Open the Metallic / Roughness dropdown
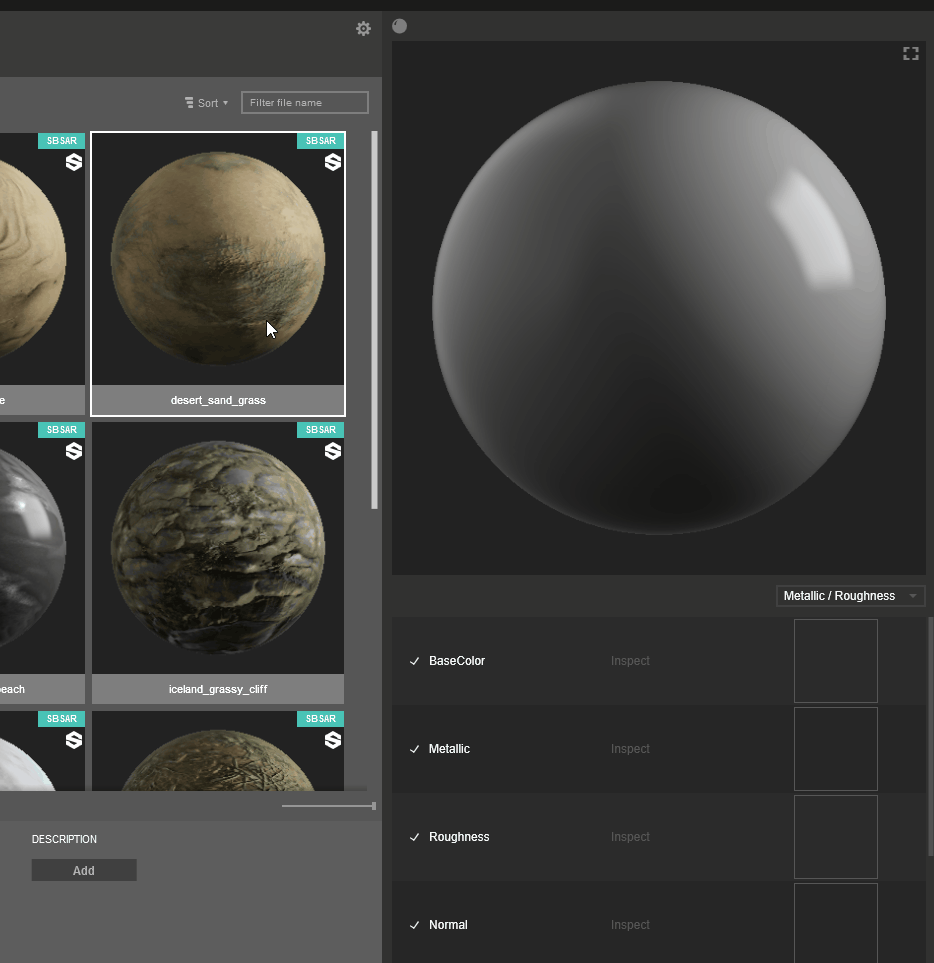This screenshot has height=963, width=934. [850, 596]
